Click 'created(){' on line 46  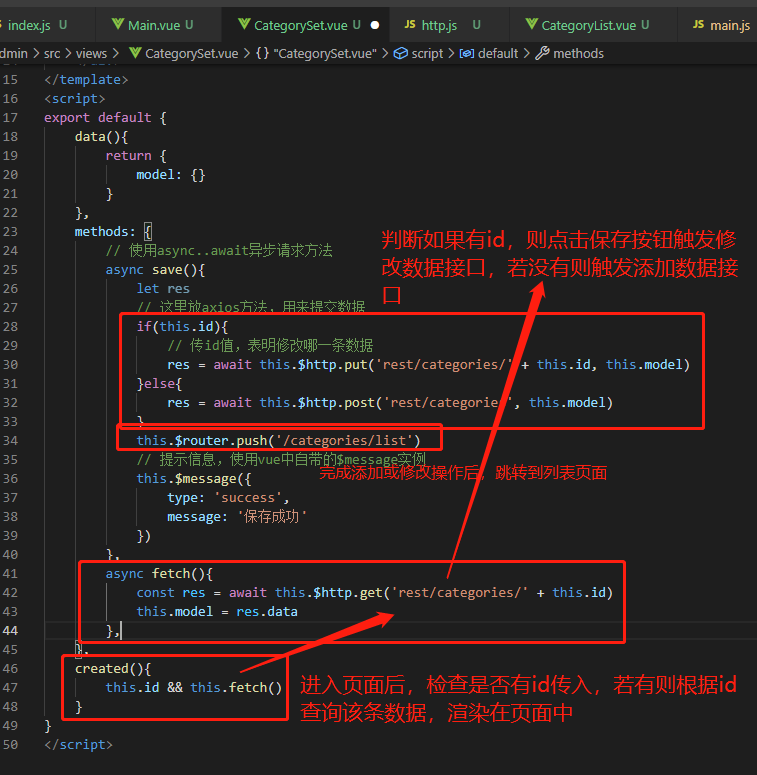(x=113, y=669)
